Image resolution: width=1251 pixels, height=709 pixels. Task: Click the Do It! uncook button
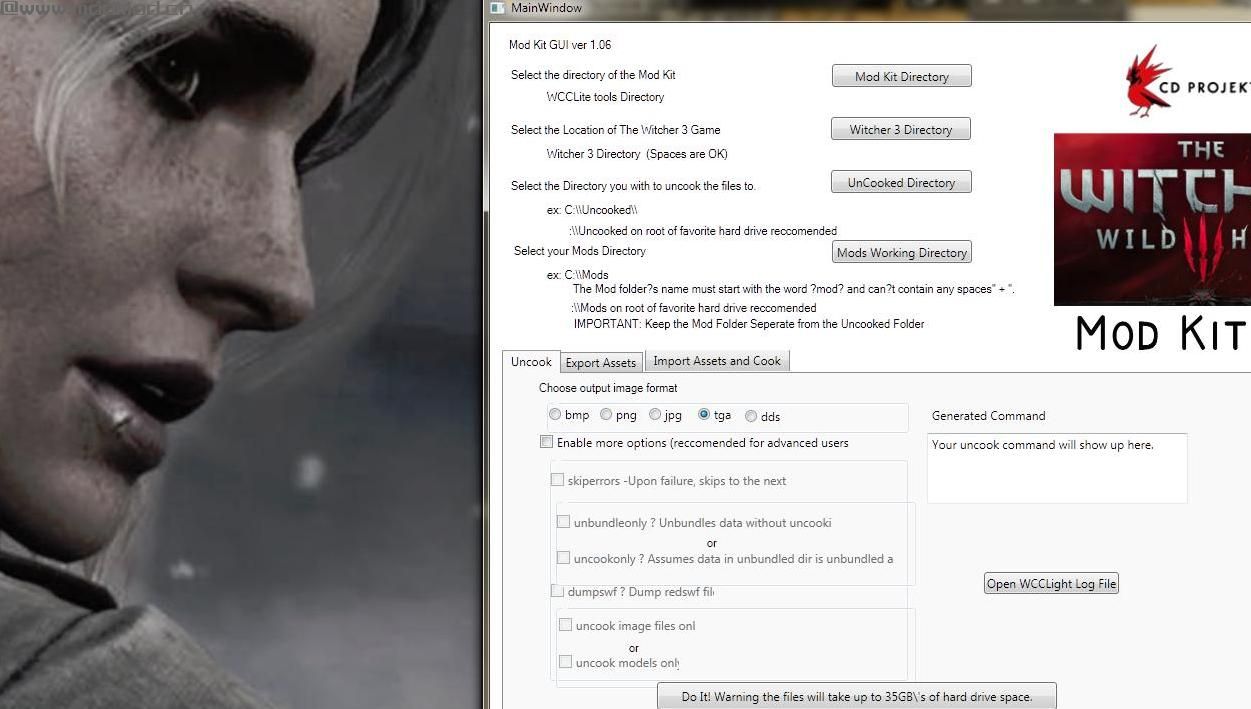(856, 696)
